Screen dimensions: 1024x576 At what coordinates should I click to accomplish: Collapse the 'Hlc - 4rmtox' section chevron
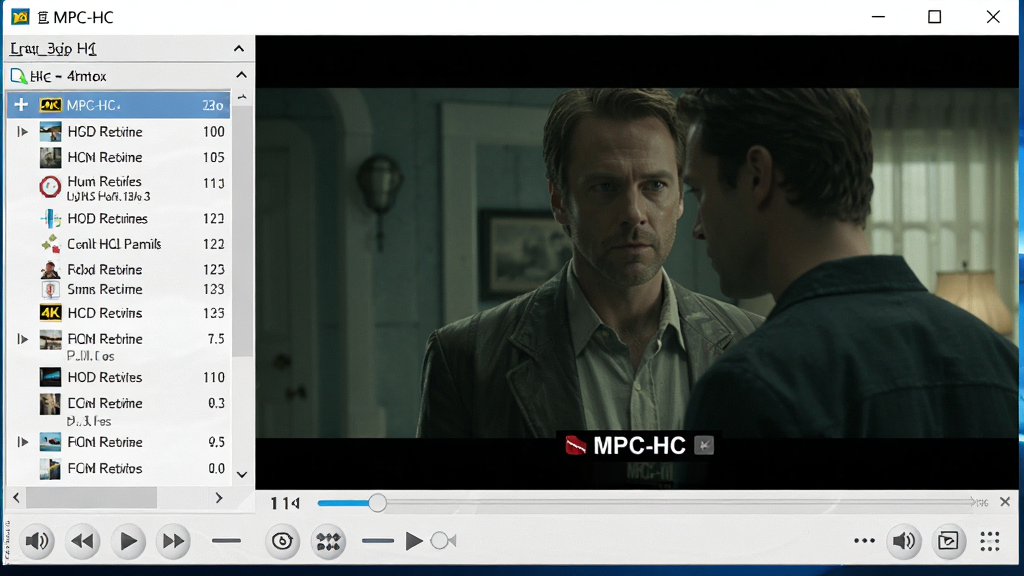241,75
